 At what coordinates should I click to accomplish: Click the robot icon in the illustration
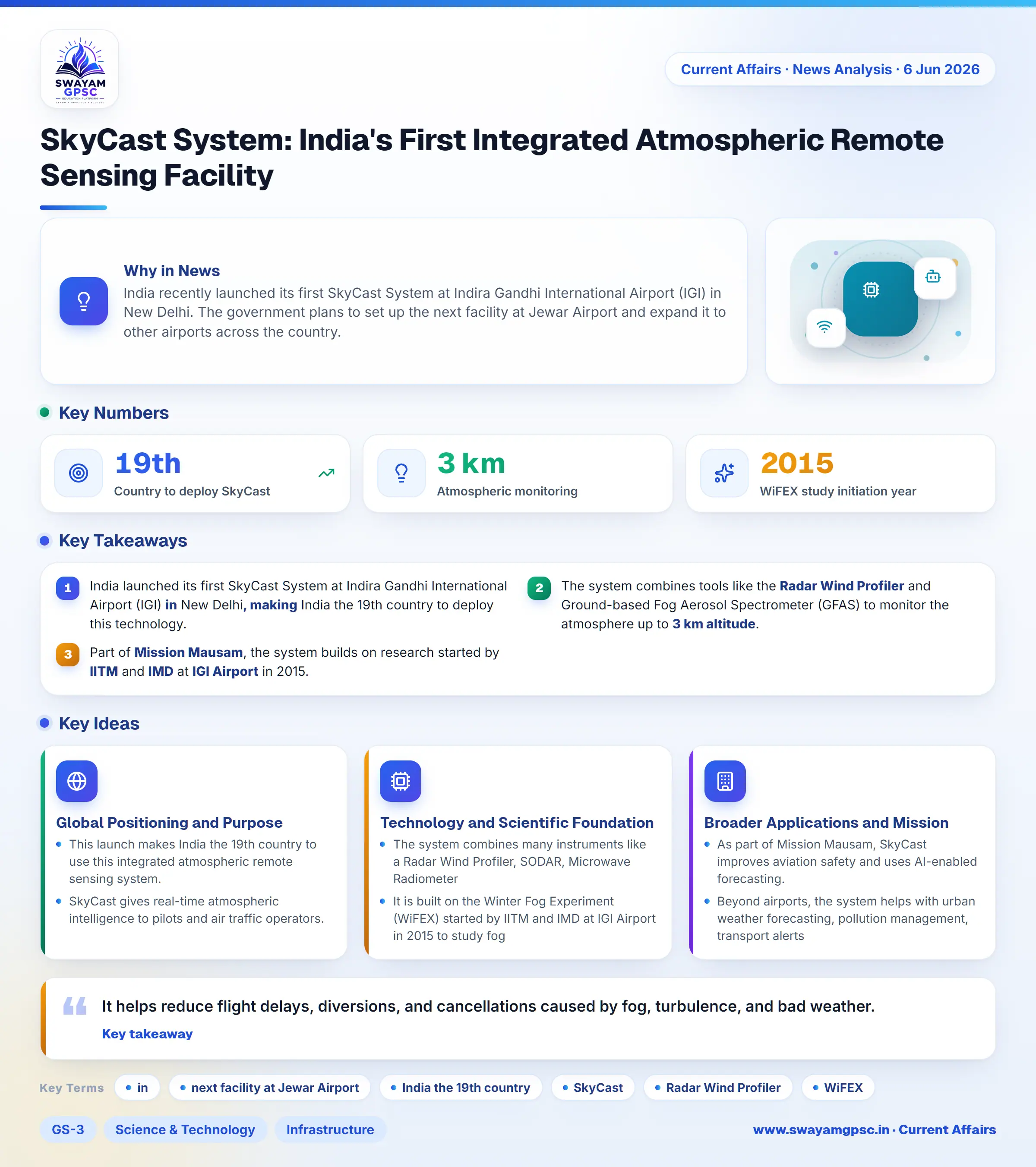click(934, 277)
